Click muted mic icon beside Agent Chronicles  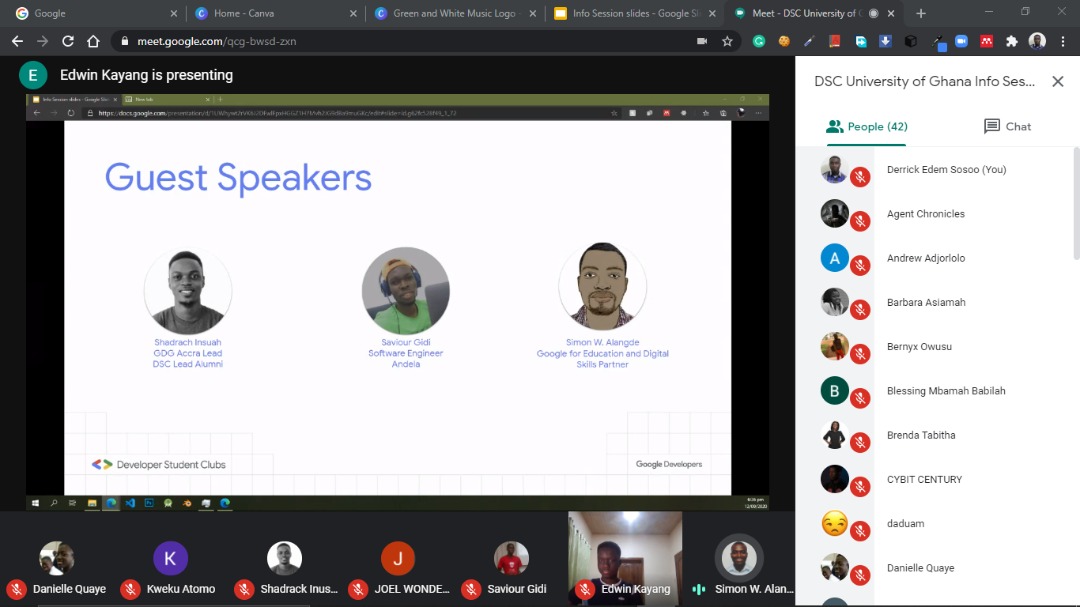860,221
